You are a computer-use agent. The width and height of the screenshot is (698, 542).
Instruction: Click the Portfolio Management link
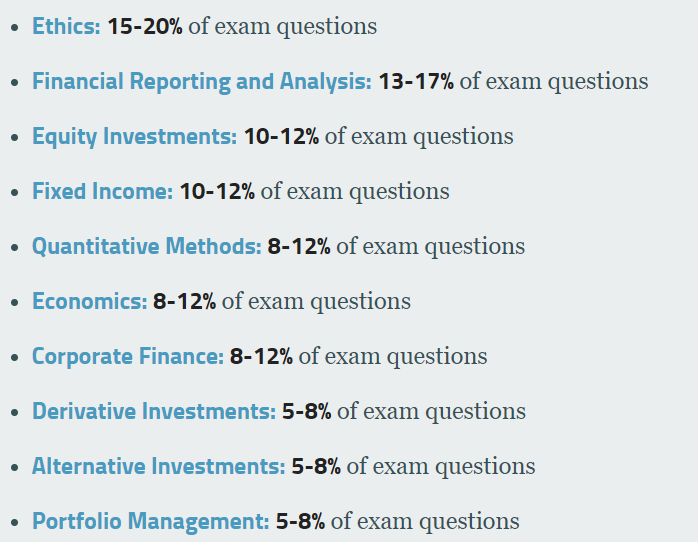150,522
